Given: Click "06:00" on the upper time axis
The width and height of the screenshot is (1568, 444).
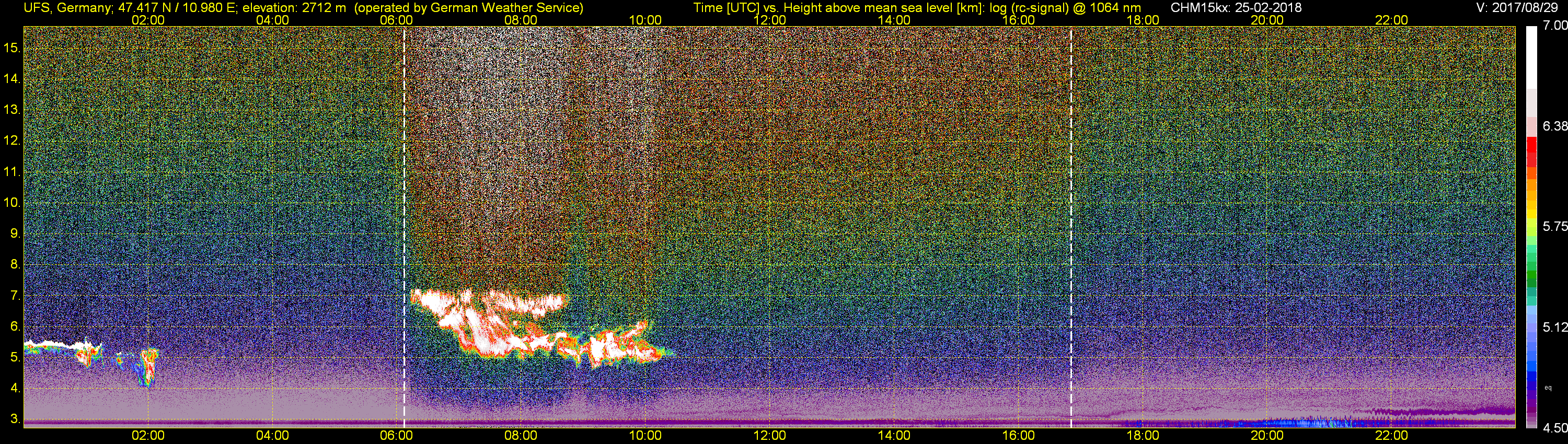Looking at the screenshot, I should tap(396, 20).
